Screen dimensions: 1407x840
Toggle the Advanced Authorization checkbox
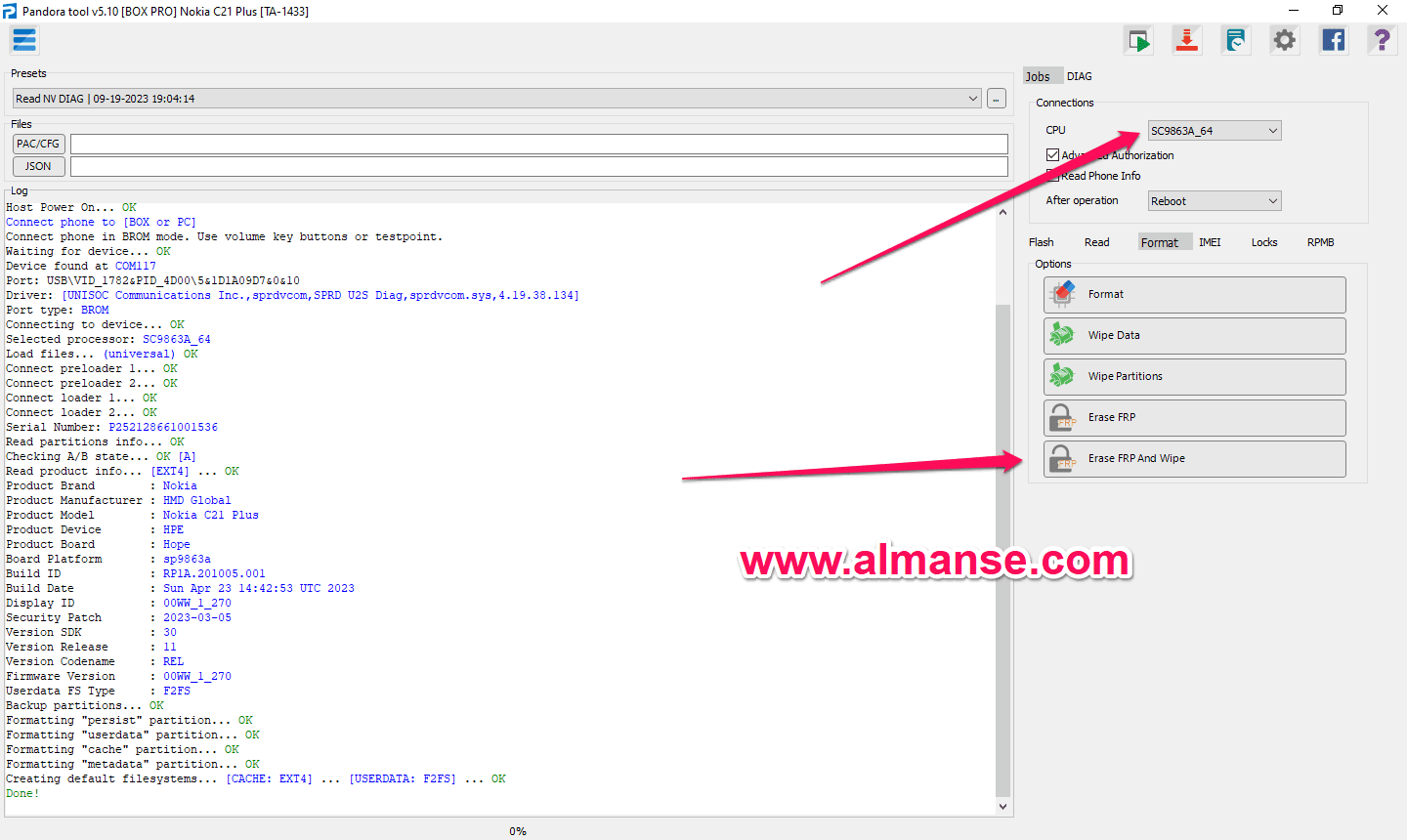(1052, 155)
